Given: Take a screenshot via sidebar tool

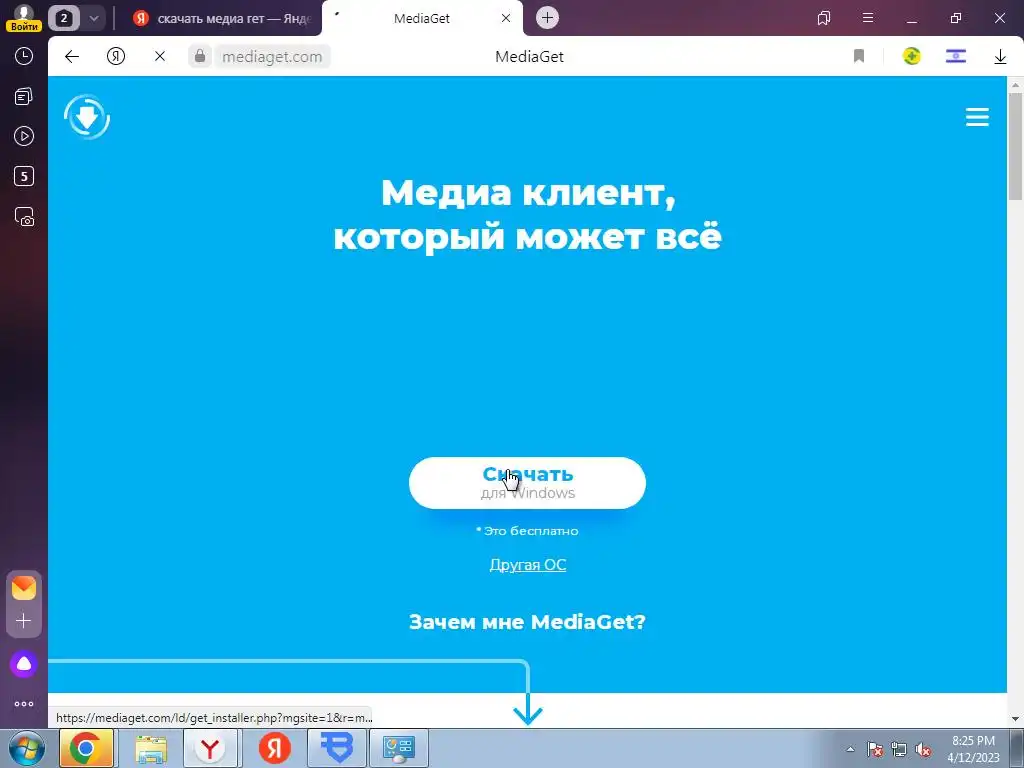Looking at the screenshot, I should coord(24,216).
